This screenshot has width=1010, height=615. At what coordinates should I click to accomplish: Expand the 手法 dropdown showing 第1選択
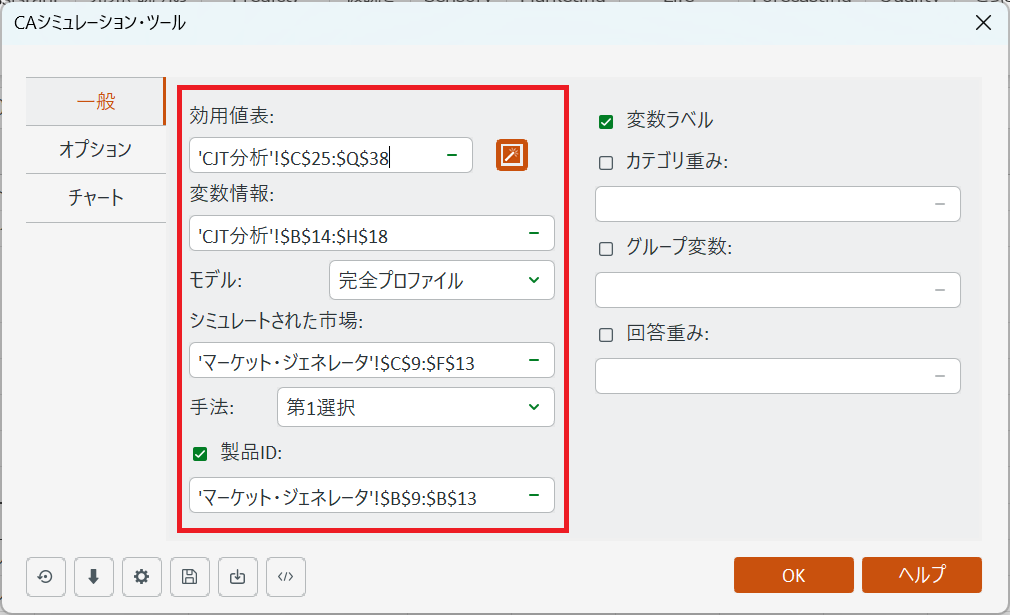pyautogui.click(x=415, y=407)
